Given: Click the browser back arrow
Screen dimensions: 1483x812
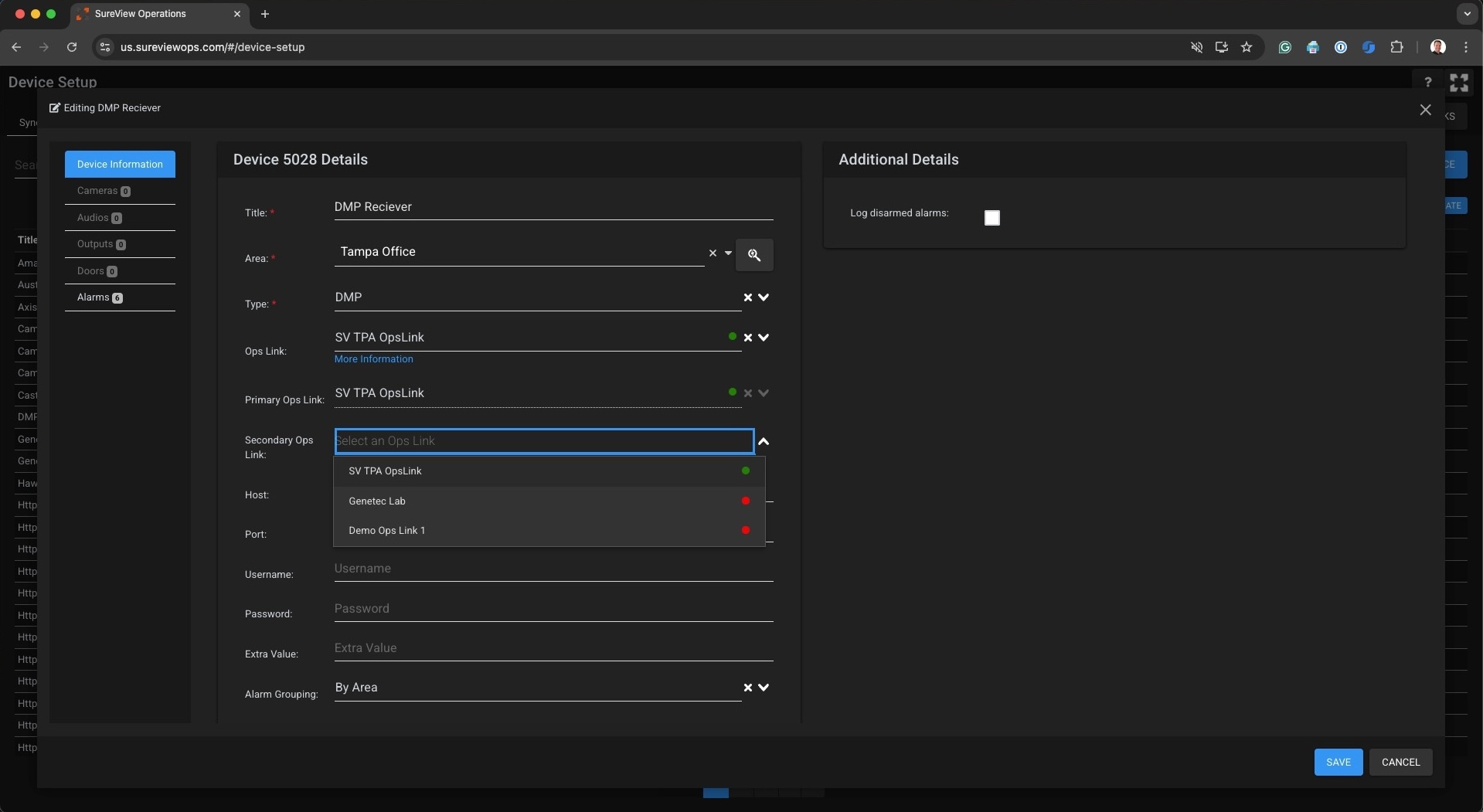Looking at the screenshot, I should tap(16, 47).
